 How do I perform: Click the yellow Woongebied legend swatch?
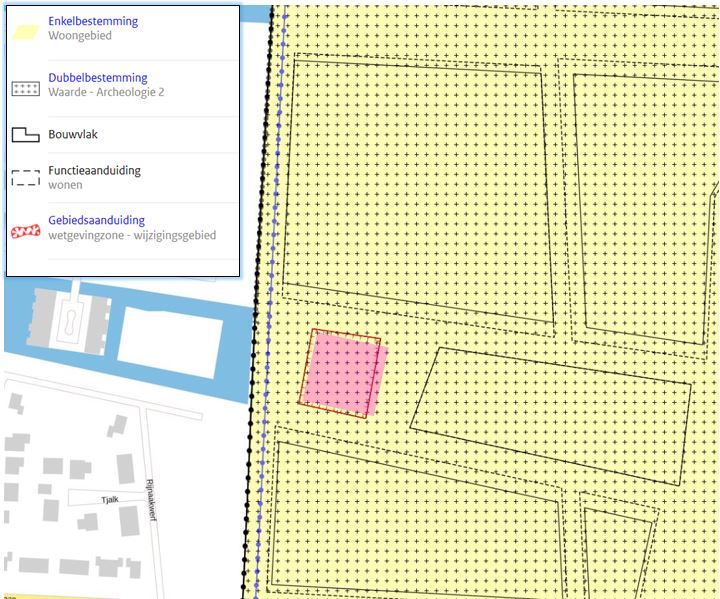(26, 29)
